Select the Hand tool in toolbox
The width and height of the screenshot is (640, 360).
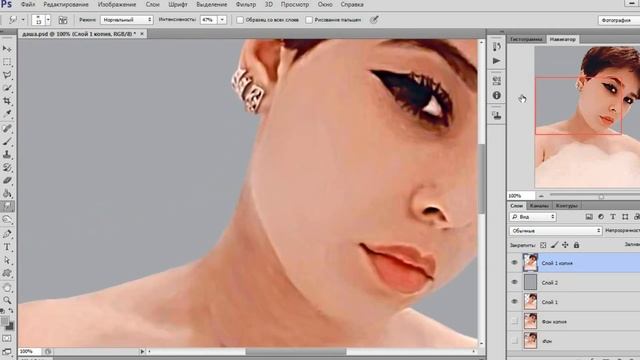coord(7,287)
